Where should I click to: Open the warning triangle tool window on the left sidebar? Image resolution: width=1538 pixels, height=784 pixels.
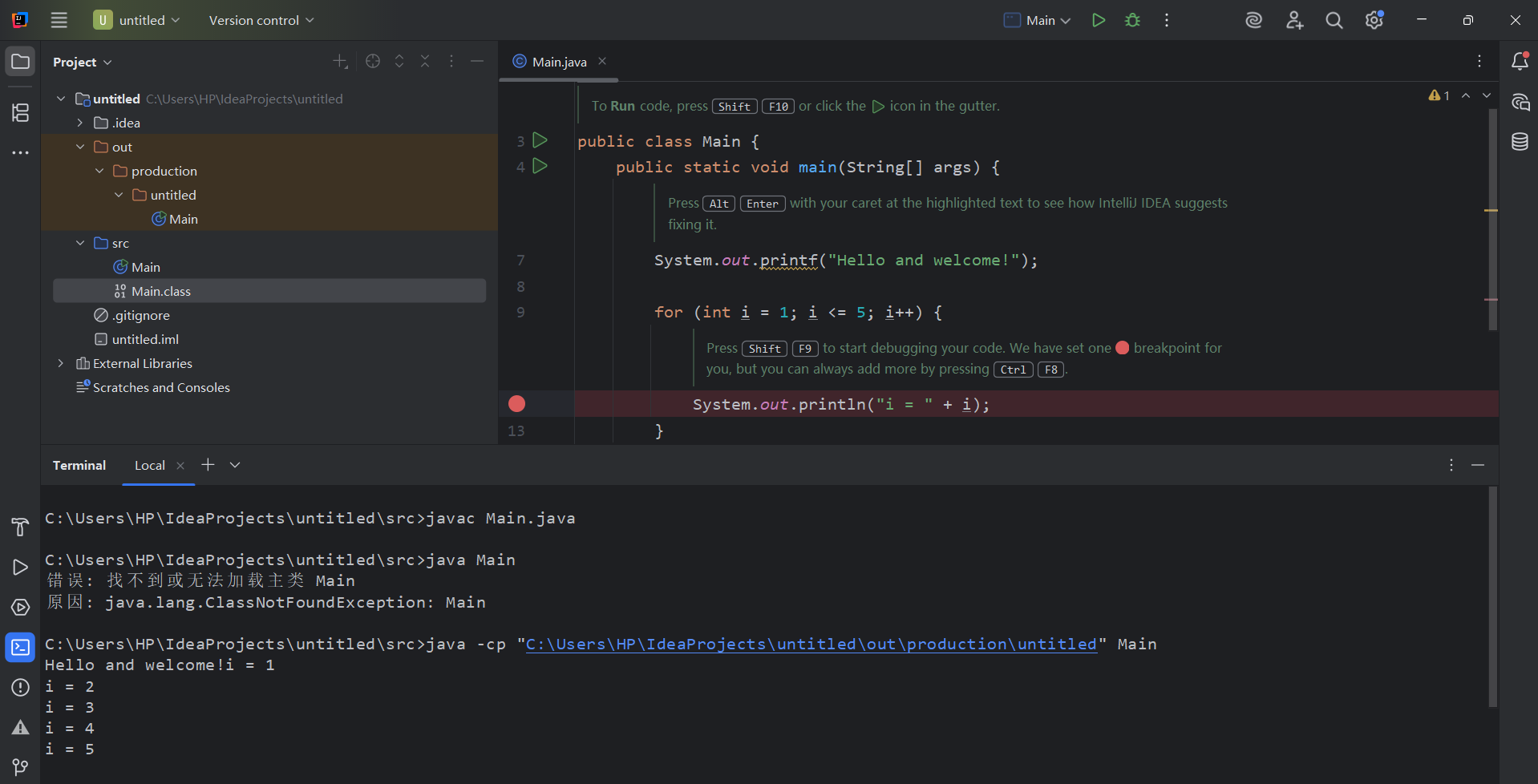pyautogui.click(x=20, y=727)
